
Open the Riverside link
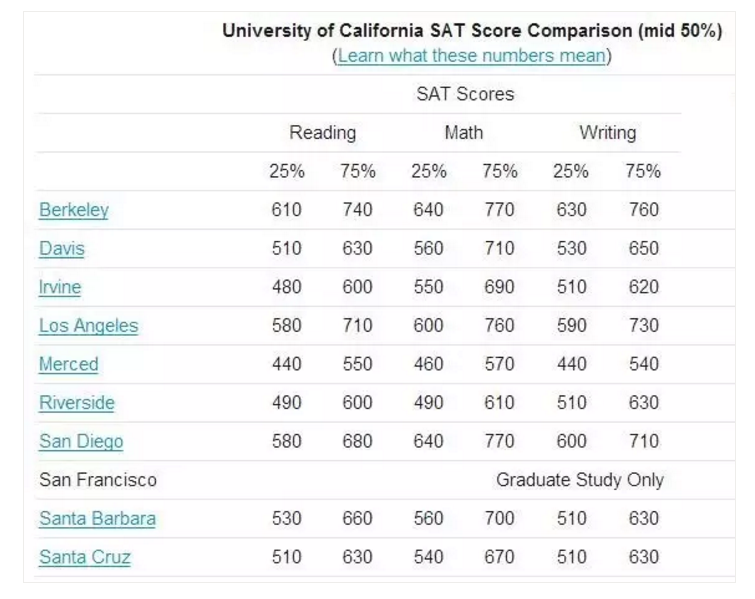tap(77, 403)
